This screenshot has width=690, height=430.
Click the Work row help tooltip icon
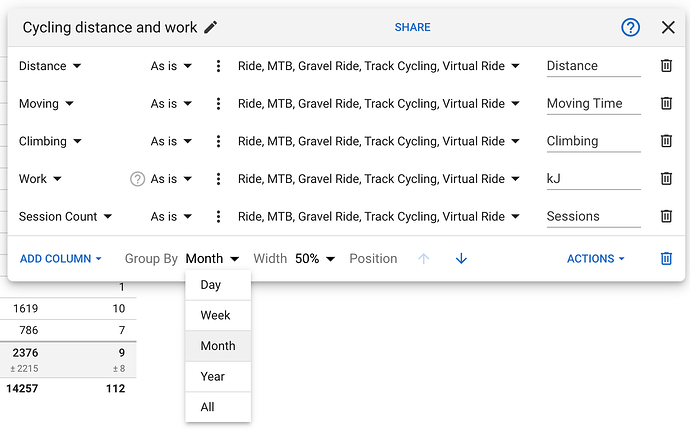point(138,179)
